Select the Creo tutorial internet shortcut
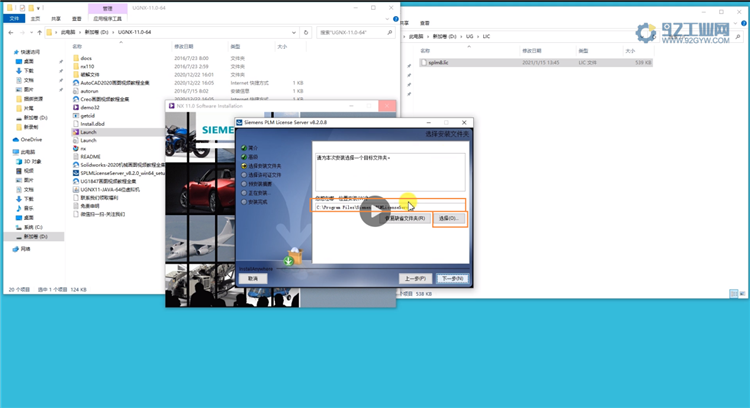Viewport: 750px width, 408px height. click(105, 99)
